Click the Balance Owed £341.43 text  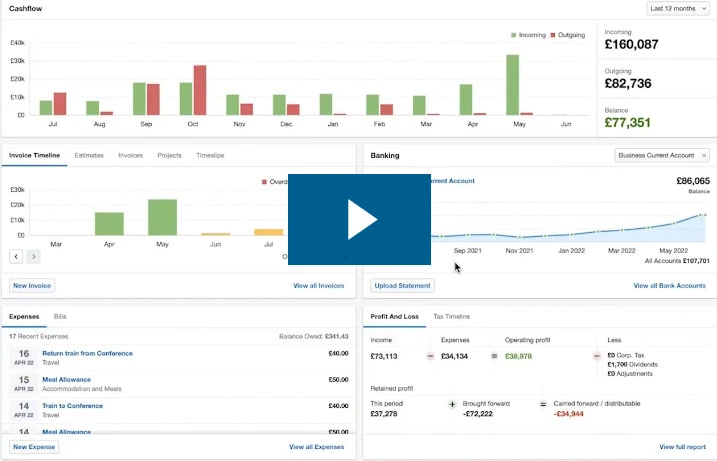tap(314, 337)
